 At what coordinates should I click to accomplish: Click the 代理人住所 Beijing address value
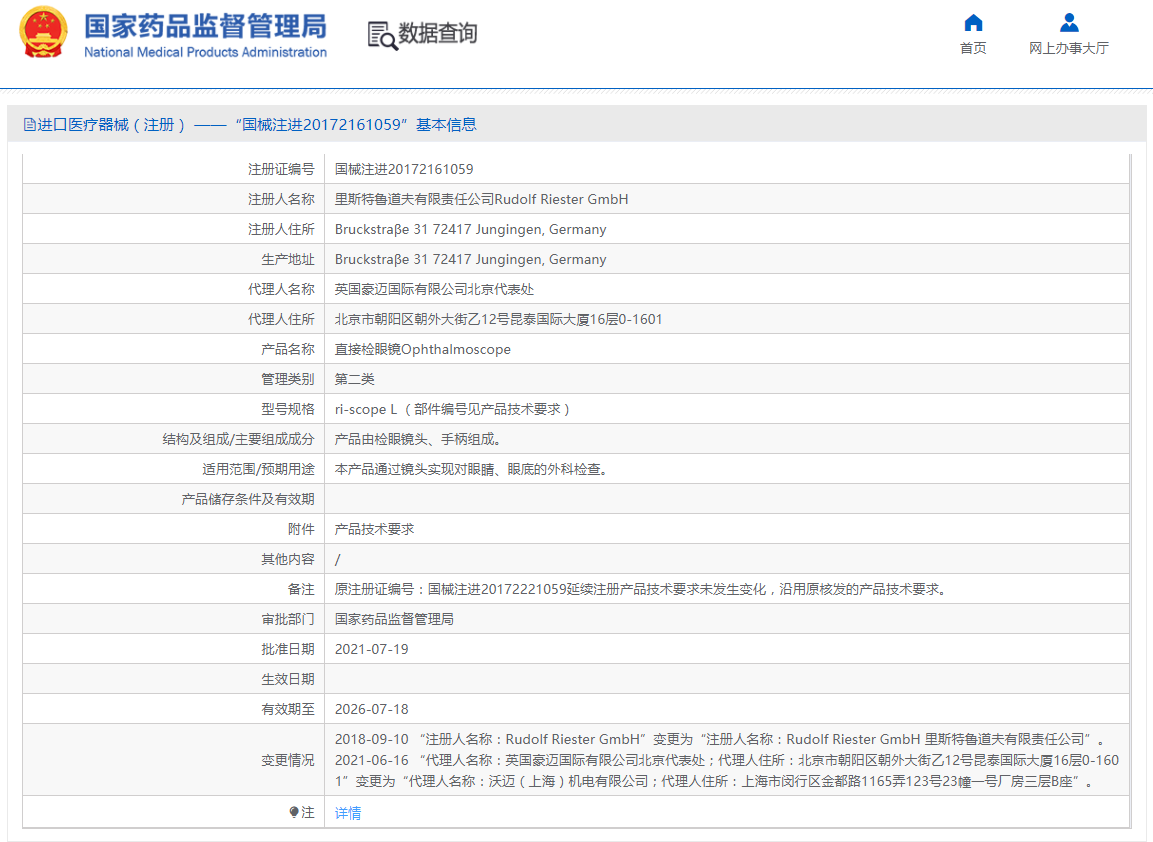pyautogui.click(x=499, y=319)
